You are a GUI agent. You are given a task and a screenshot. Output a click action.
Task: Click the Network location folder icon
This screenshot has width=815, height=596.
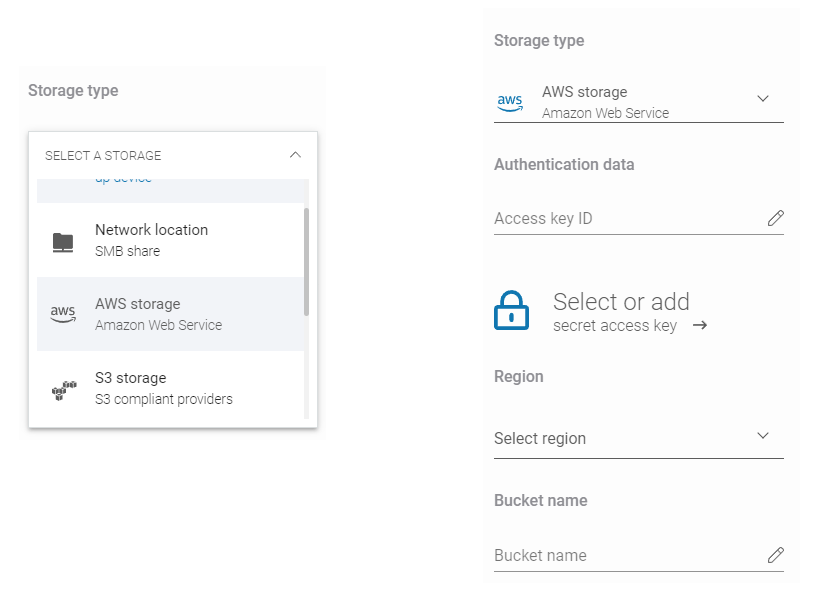coord(63,241)
